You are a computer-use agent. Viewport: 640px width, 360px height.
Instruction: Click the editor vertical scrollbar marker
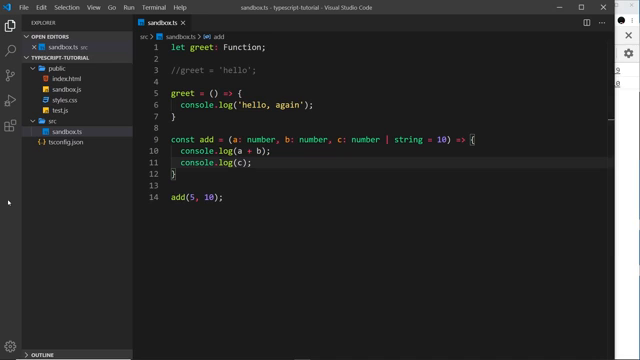pos(611,120)
